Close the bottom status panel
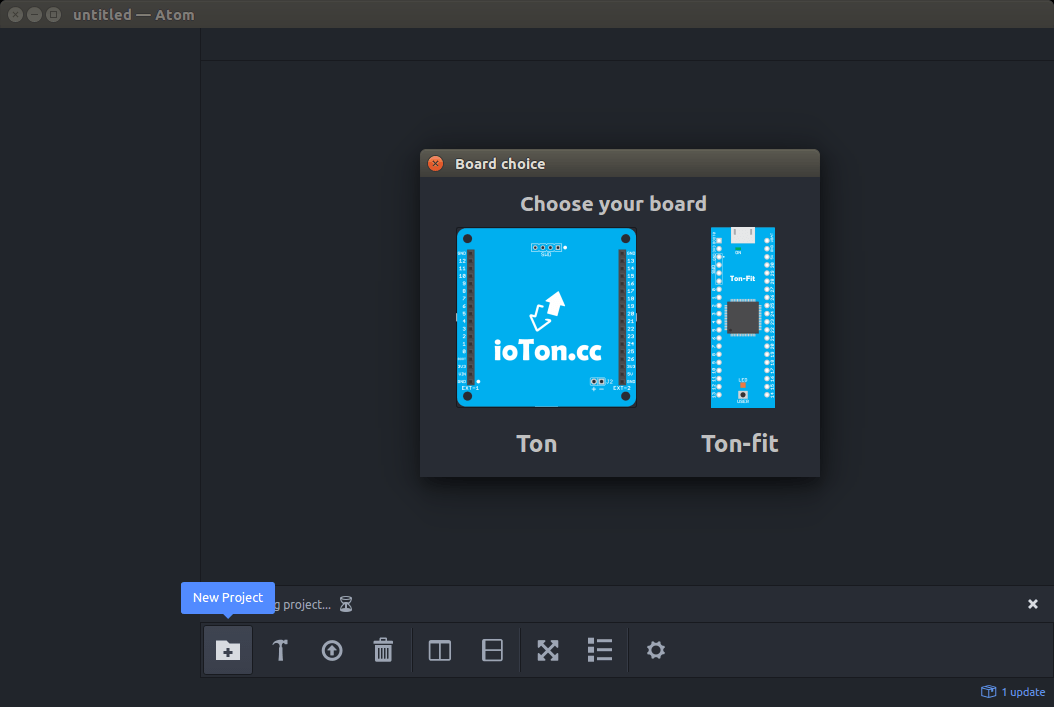Viewport: 1054px width, 707px height. [x=1033, y=604]
